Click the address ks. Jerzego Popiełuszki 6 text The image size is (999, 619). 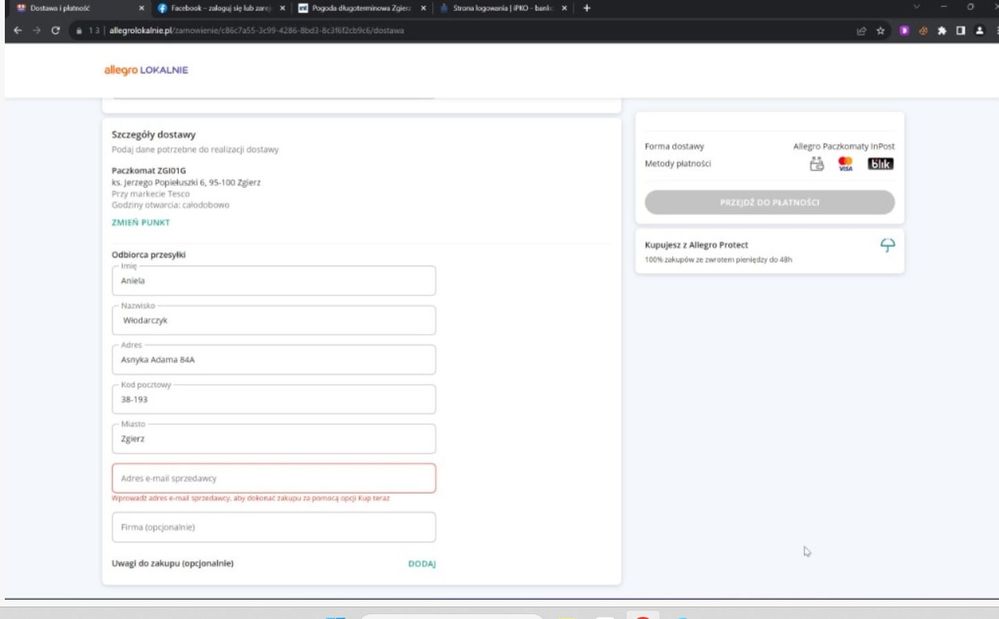point(186,182)
